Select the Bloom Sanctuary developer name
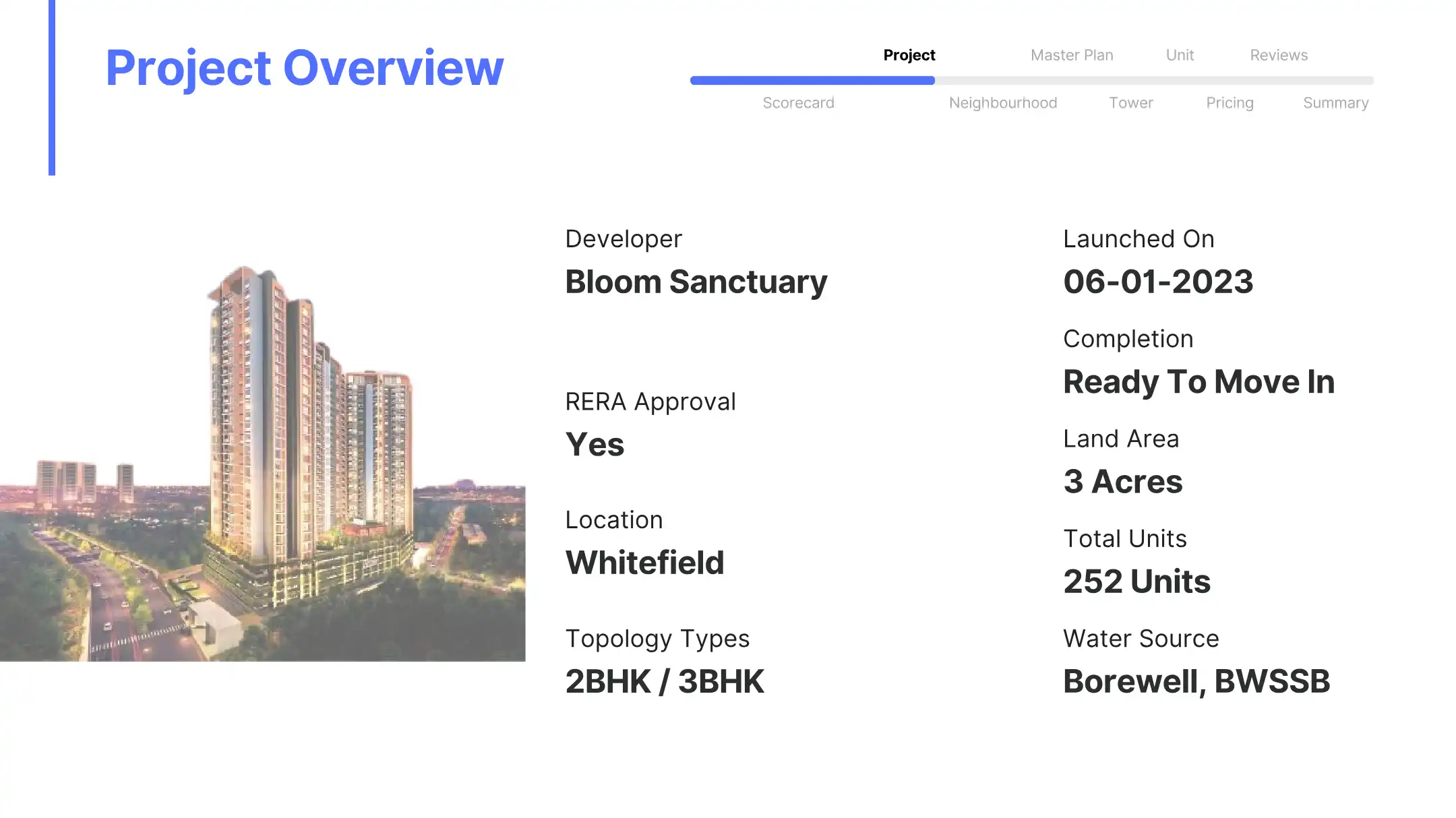The height and width of the screenshot is (818, 1456). pyautogui.click(x=696, y=282)
